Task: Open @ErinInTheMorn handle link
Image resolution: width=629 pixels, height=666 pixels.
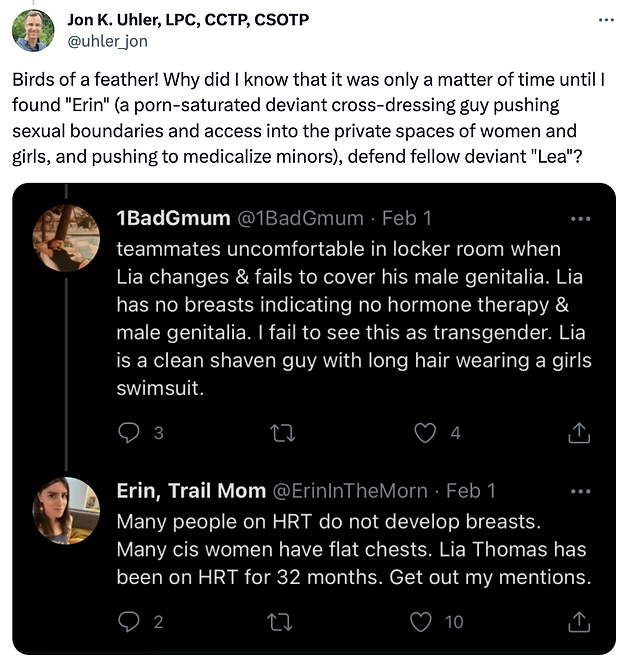Action: (x=350, y=491)
